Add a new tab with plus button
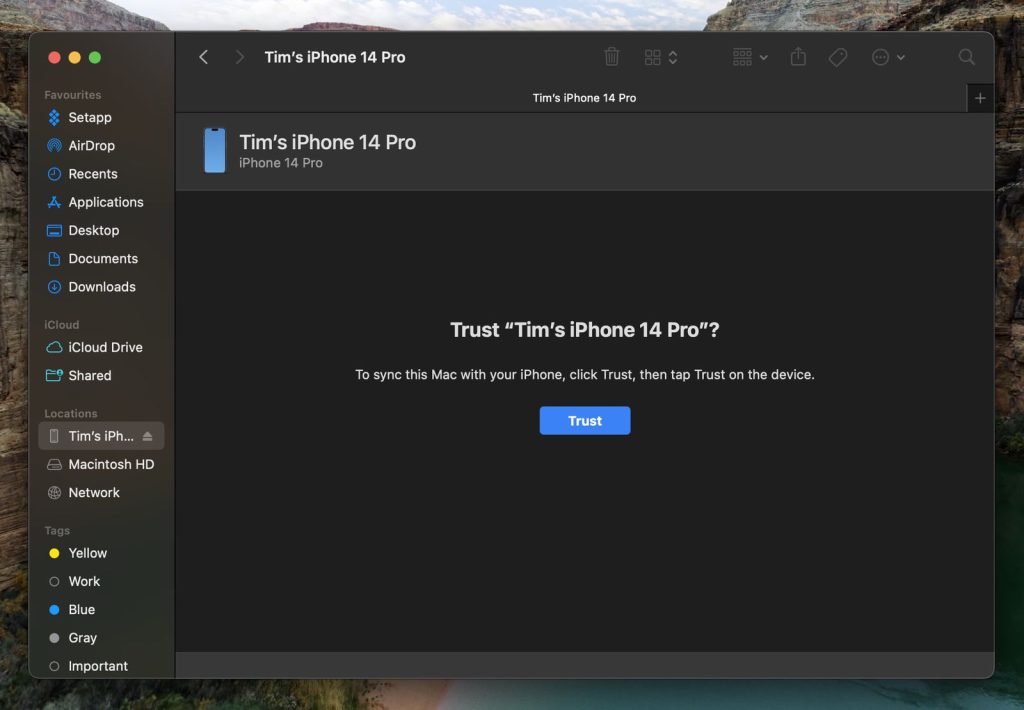1024x710 pixels. 980,98
